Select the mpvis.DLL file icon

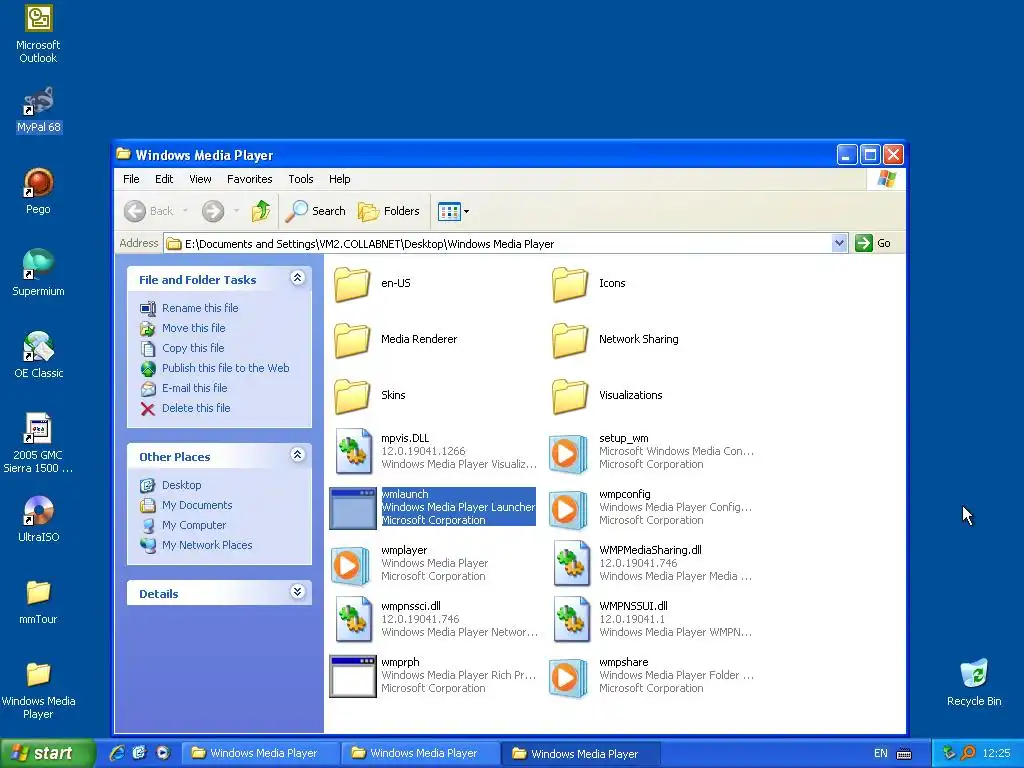353,451
